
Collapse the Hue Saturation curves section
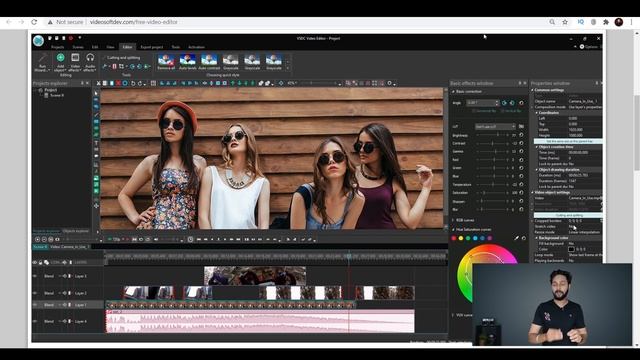(x=453, y=229)
